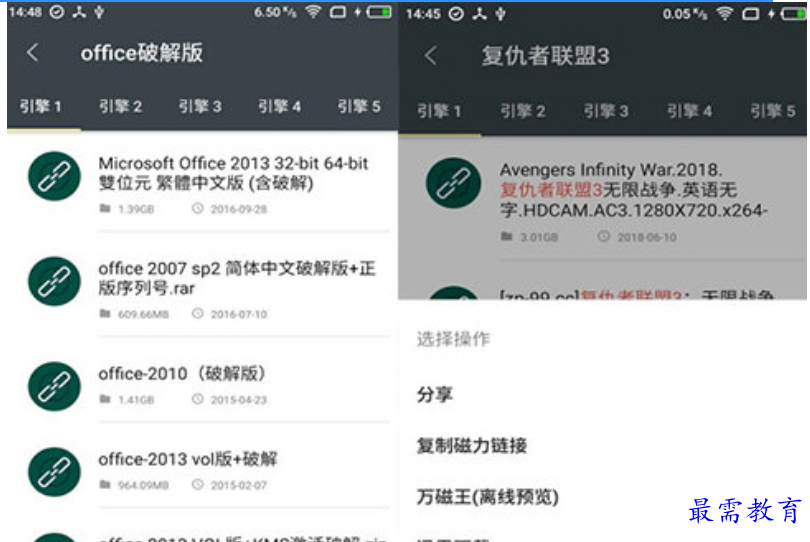Tap the 复仇者联盟3 title text
This screenshot has width=810, height=542.
(x=546, y=56)
